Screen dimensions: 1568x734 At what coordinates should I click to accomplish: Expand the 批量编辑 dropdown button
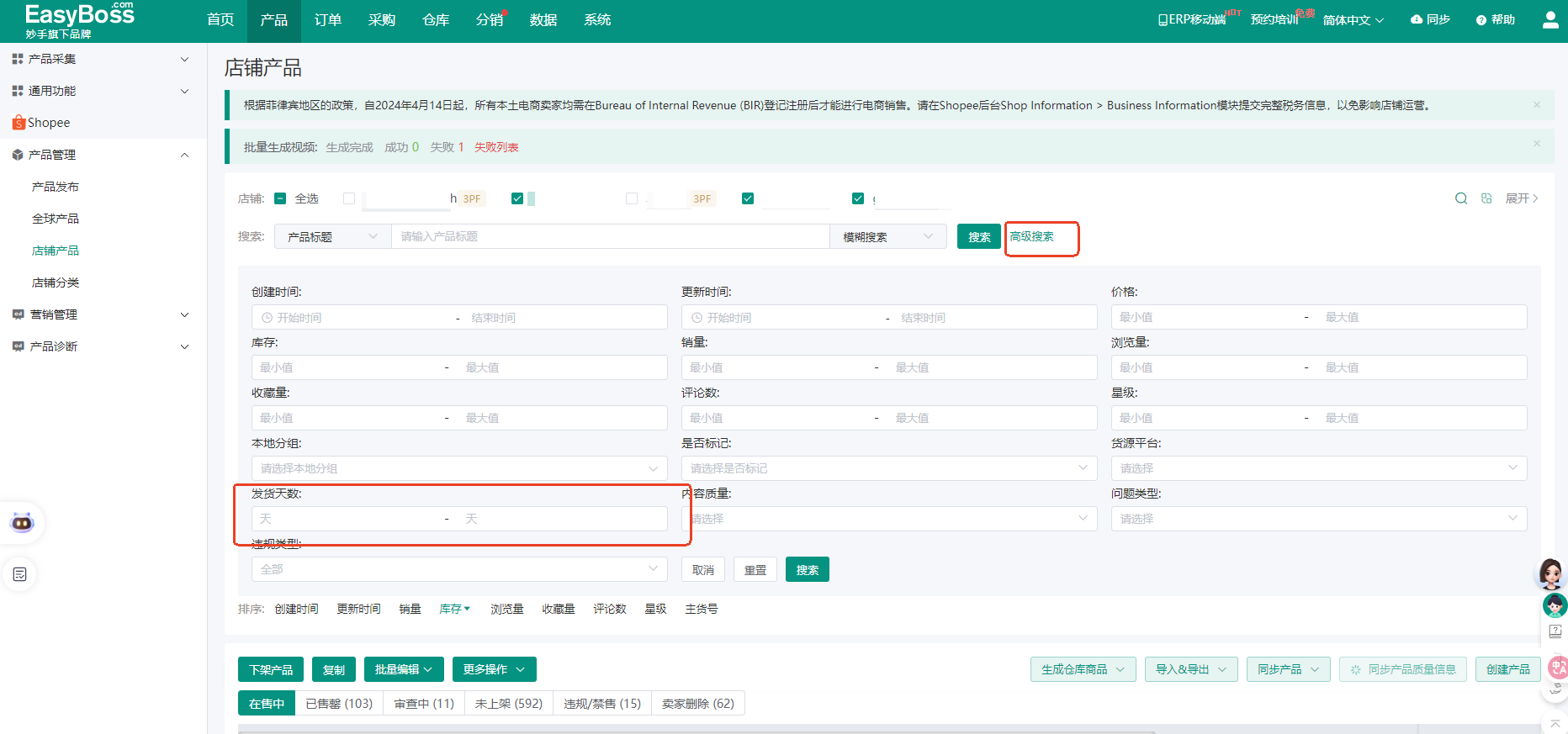pyautogui.click(x=403, y=669)
